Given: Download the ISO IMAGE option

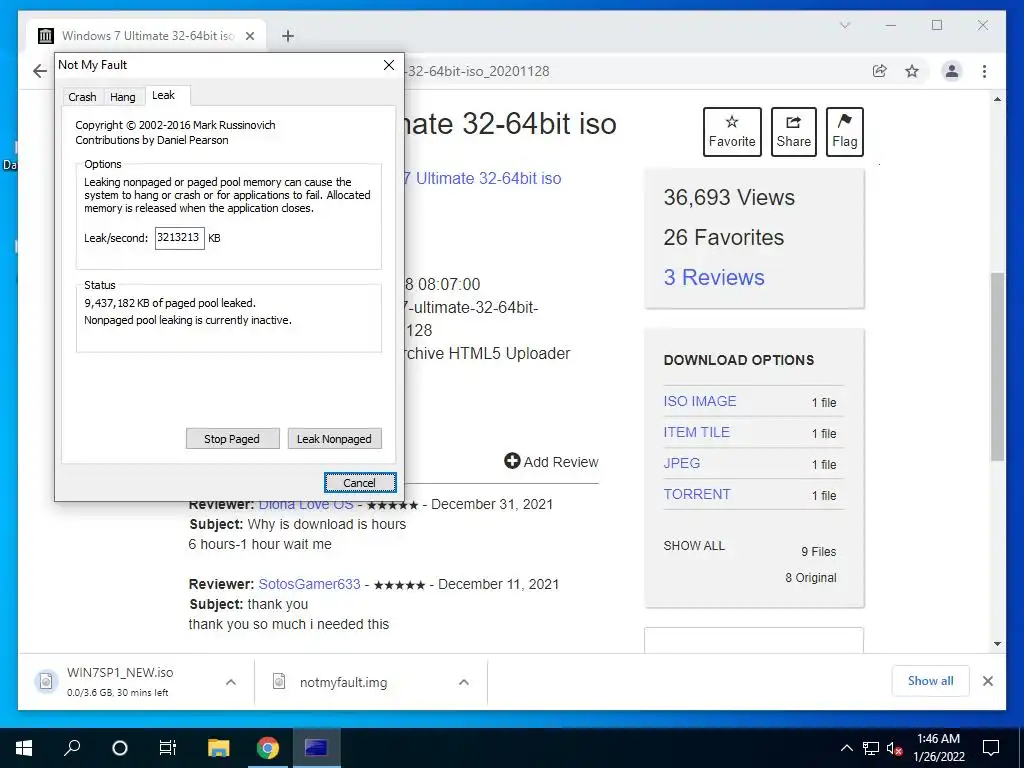Looking at the screenshot, I should [699, 401].
